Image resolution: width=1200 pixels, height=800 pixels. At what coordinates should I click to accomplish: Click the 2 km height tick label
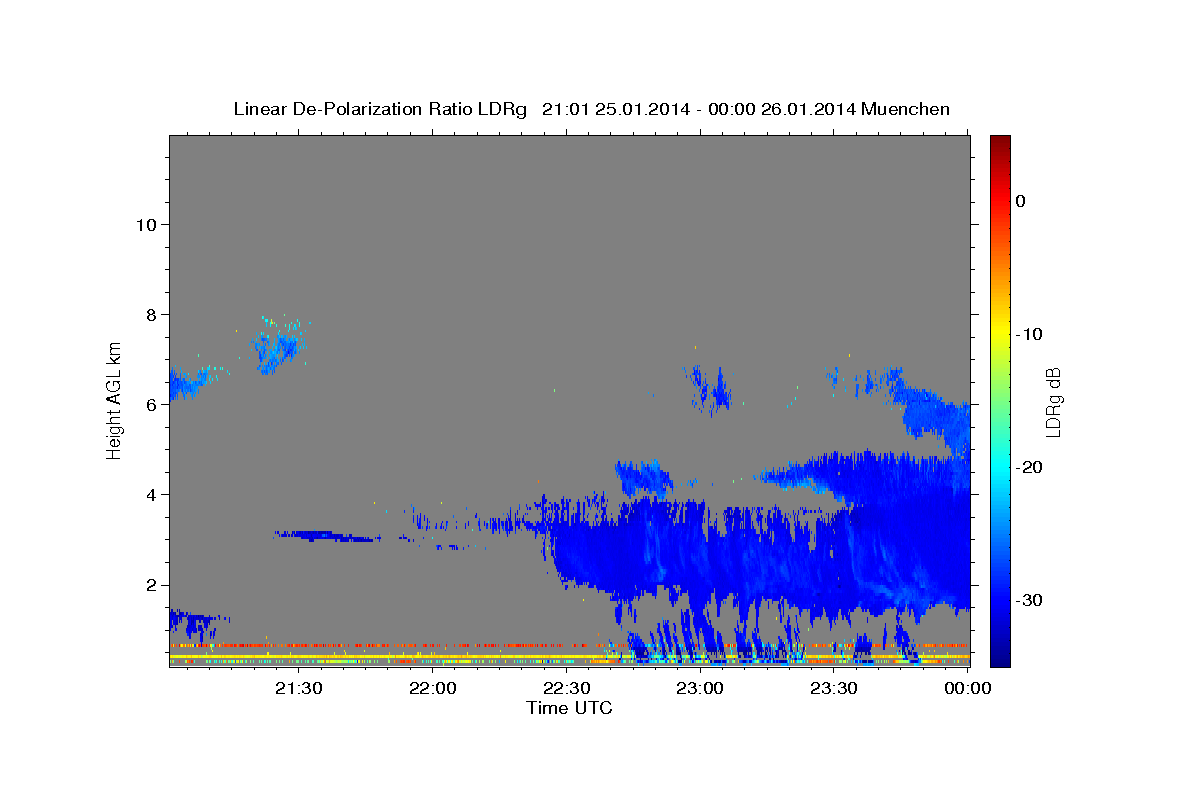[x=152, y=584]
